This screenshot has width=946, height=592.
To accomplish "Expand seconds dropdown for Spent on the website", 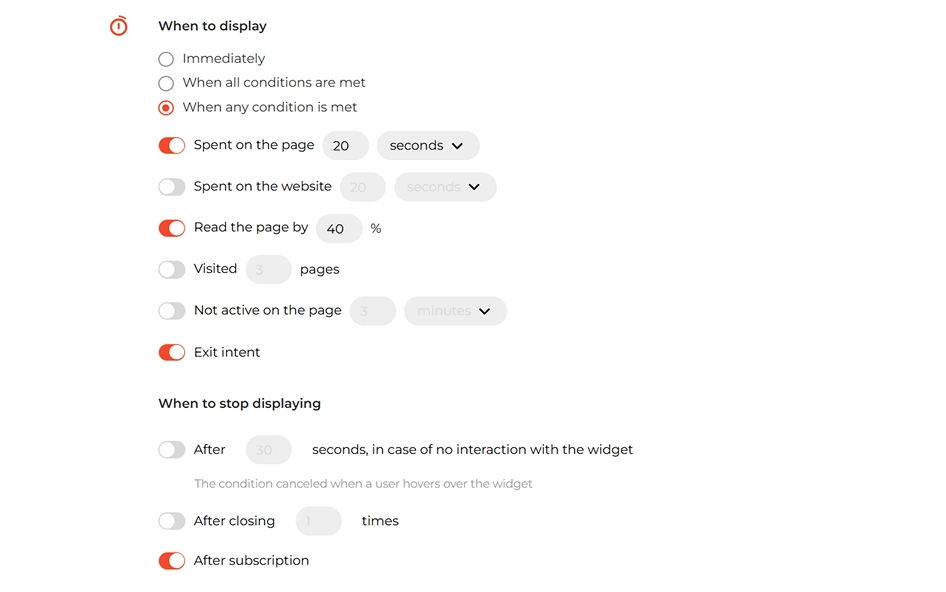I will (x=445, y=187).
